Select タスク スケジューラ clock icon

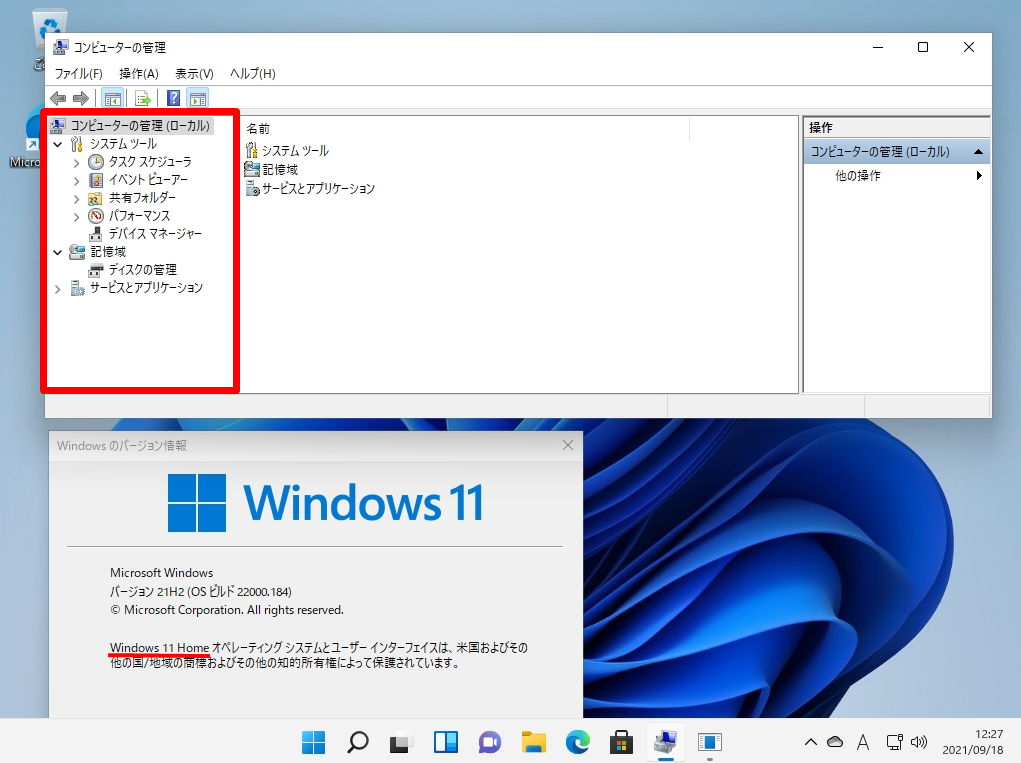click(96, 162)
